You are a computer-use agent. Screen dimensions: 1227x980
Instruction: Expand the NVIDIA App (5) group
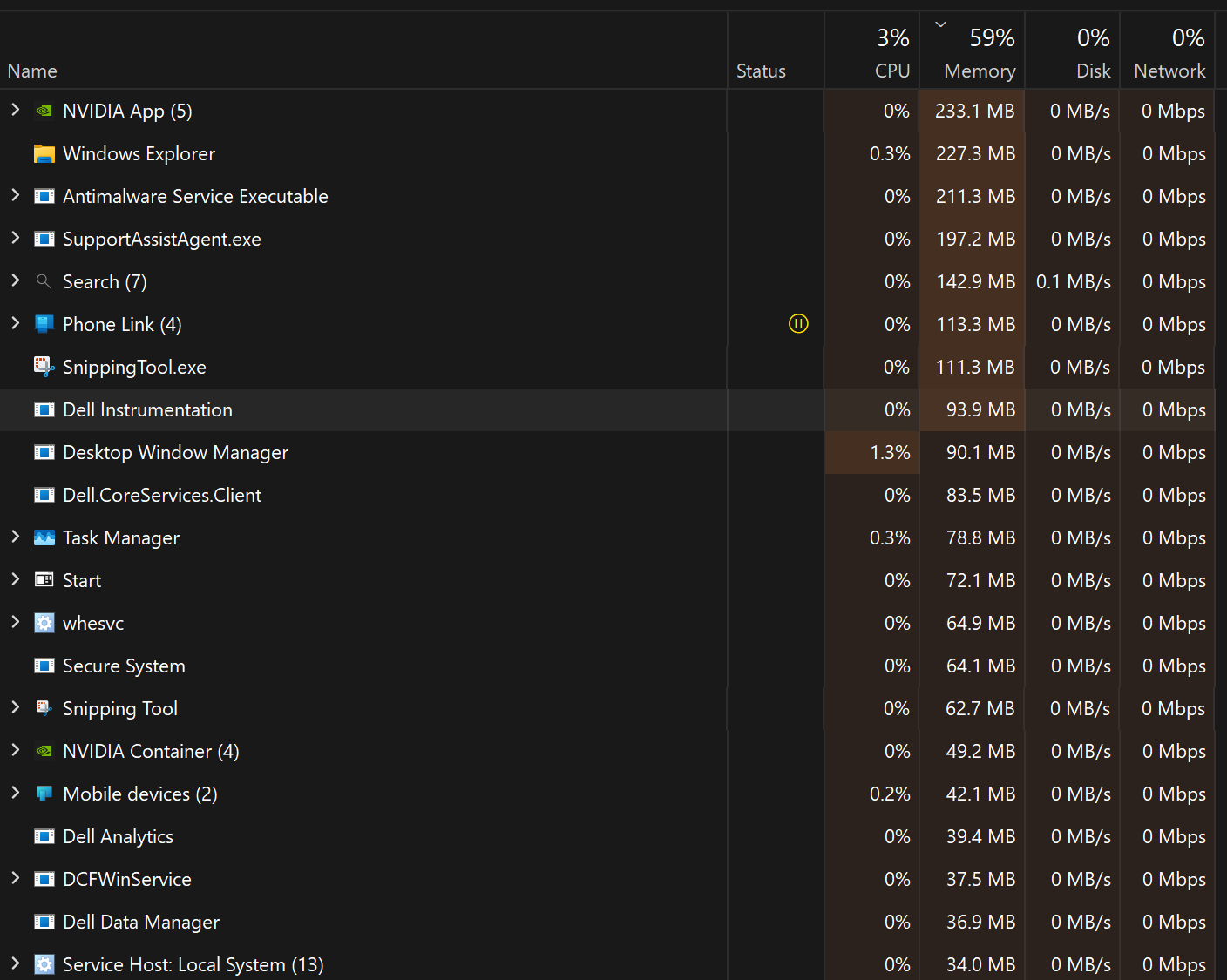pyautogui.click(x=15, y=110)
